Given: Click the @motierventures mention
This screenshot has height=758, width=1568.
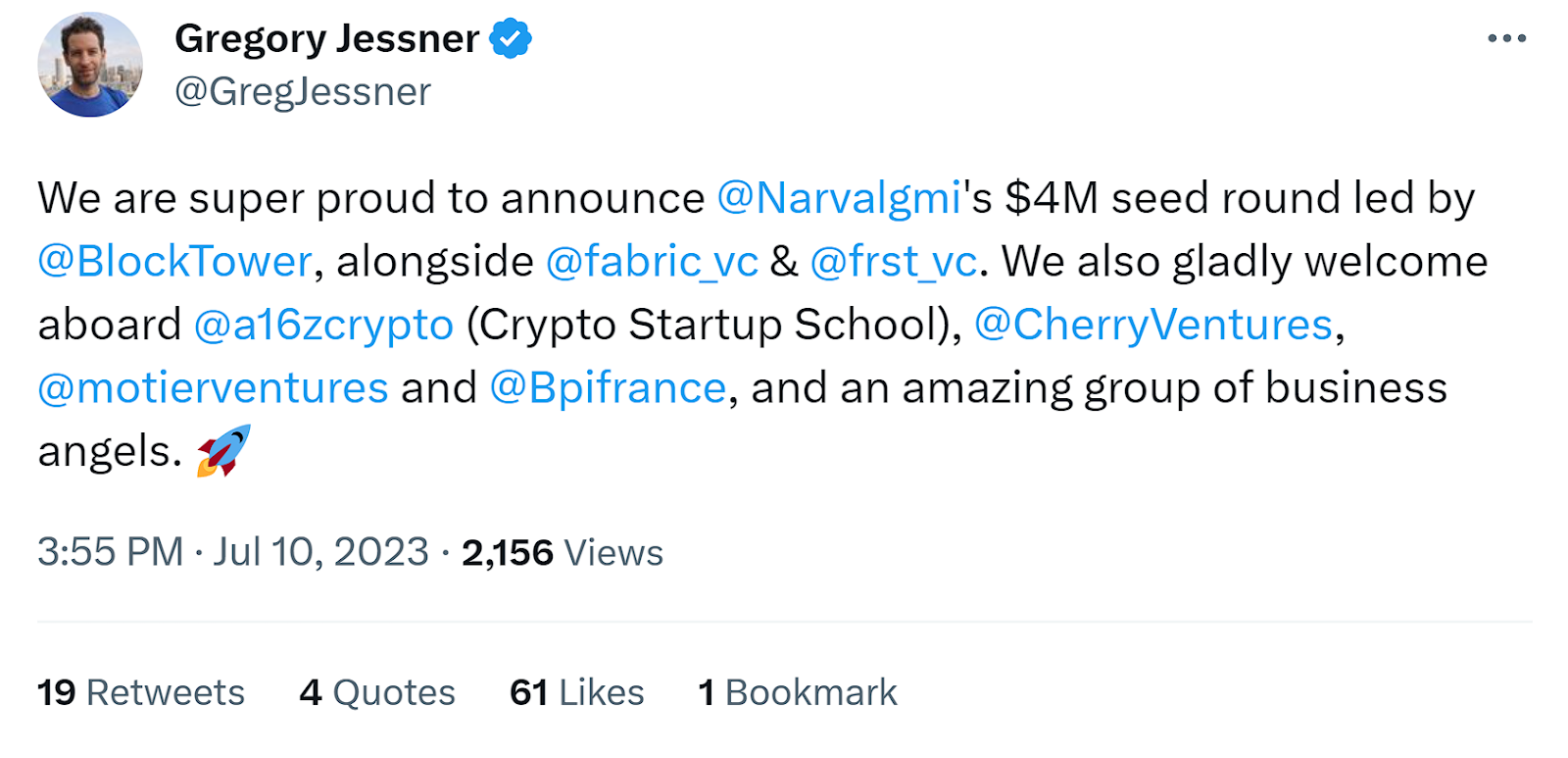Looking at the screenshot, I should 213,388.
